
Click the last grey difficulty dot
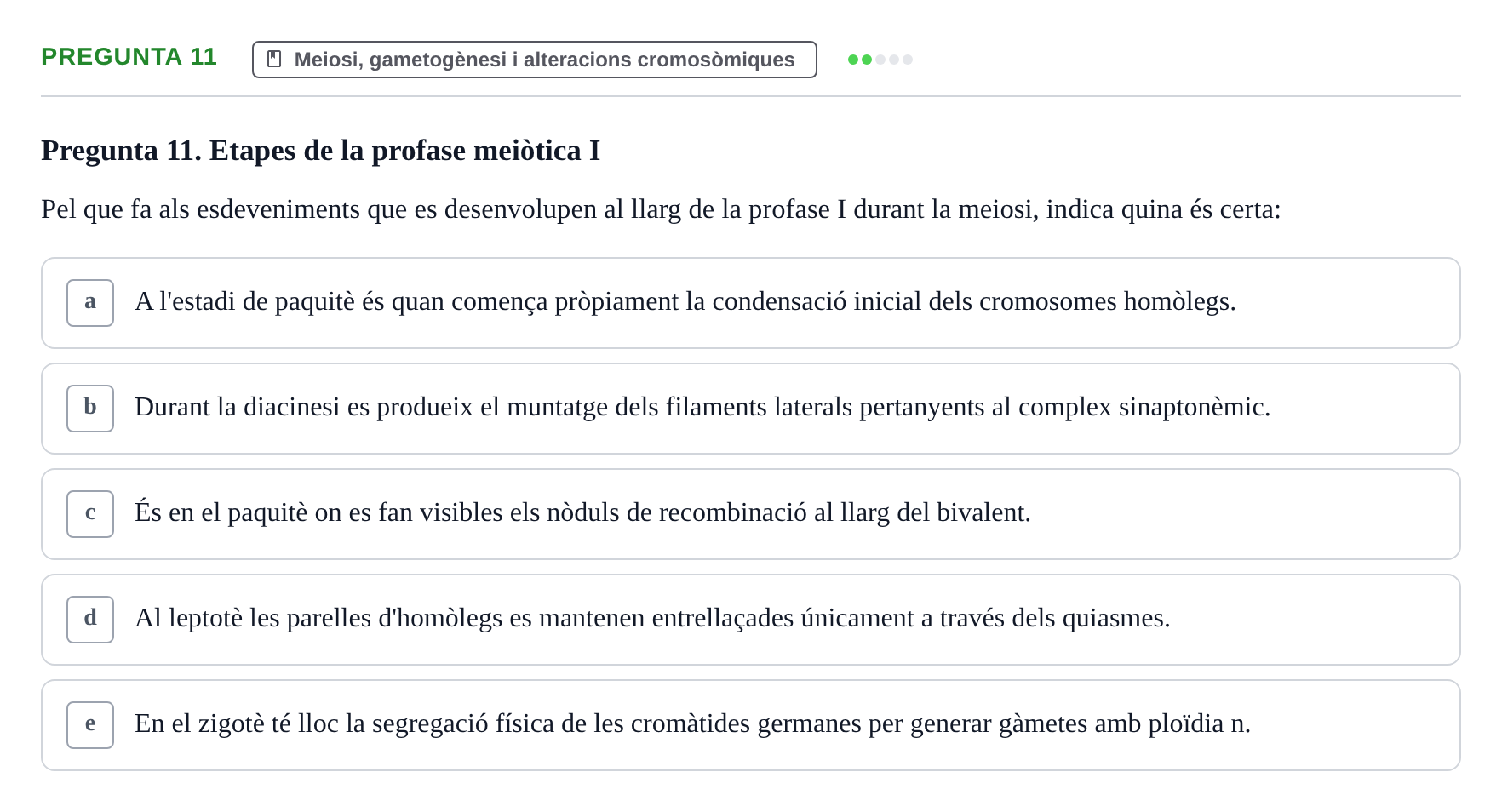point(908,60)
